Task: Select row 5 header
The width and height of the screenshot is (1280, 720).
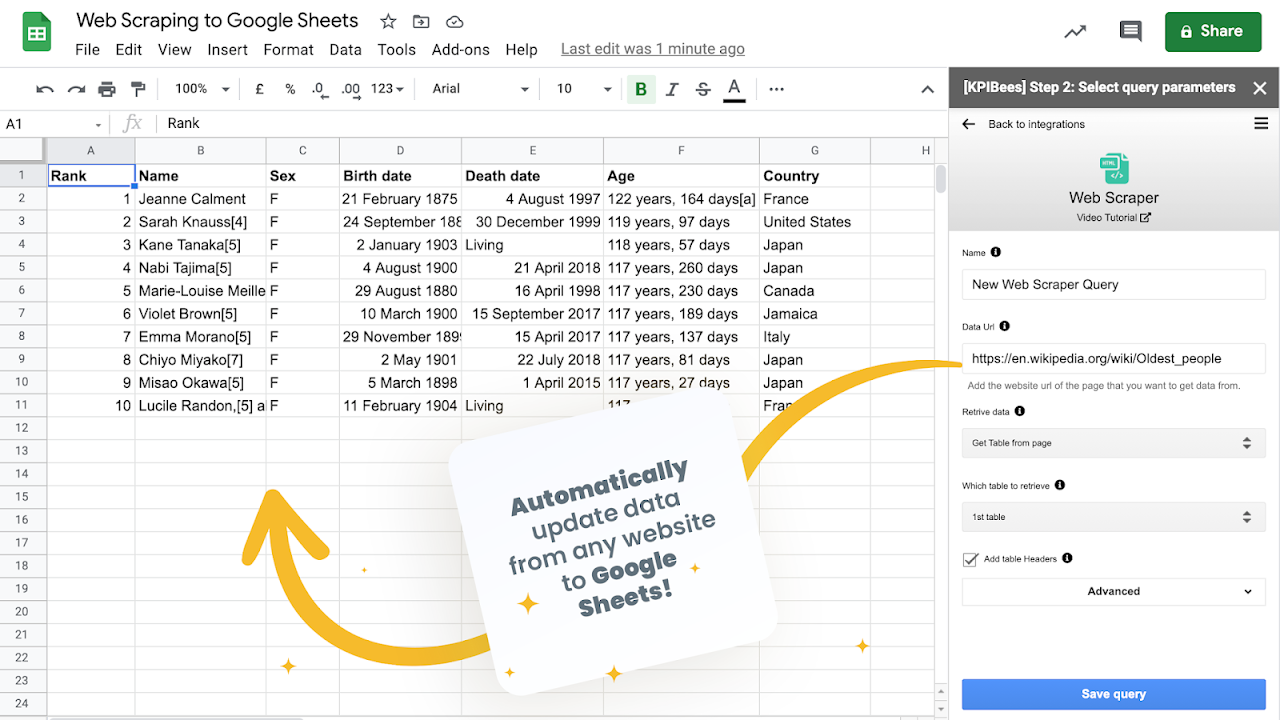Action: [23, 268]
